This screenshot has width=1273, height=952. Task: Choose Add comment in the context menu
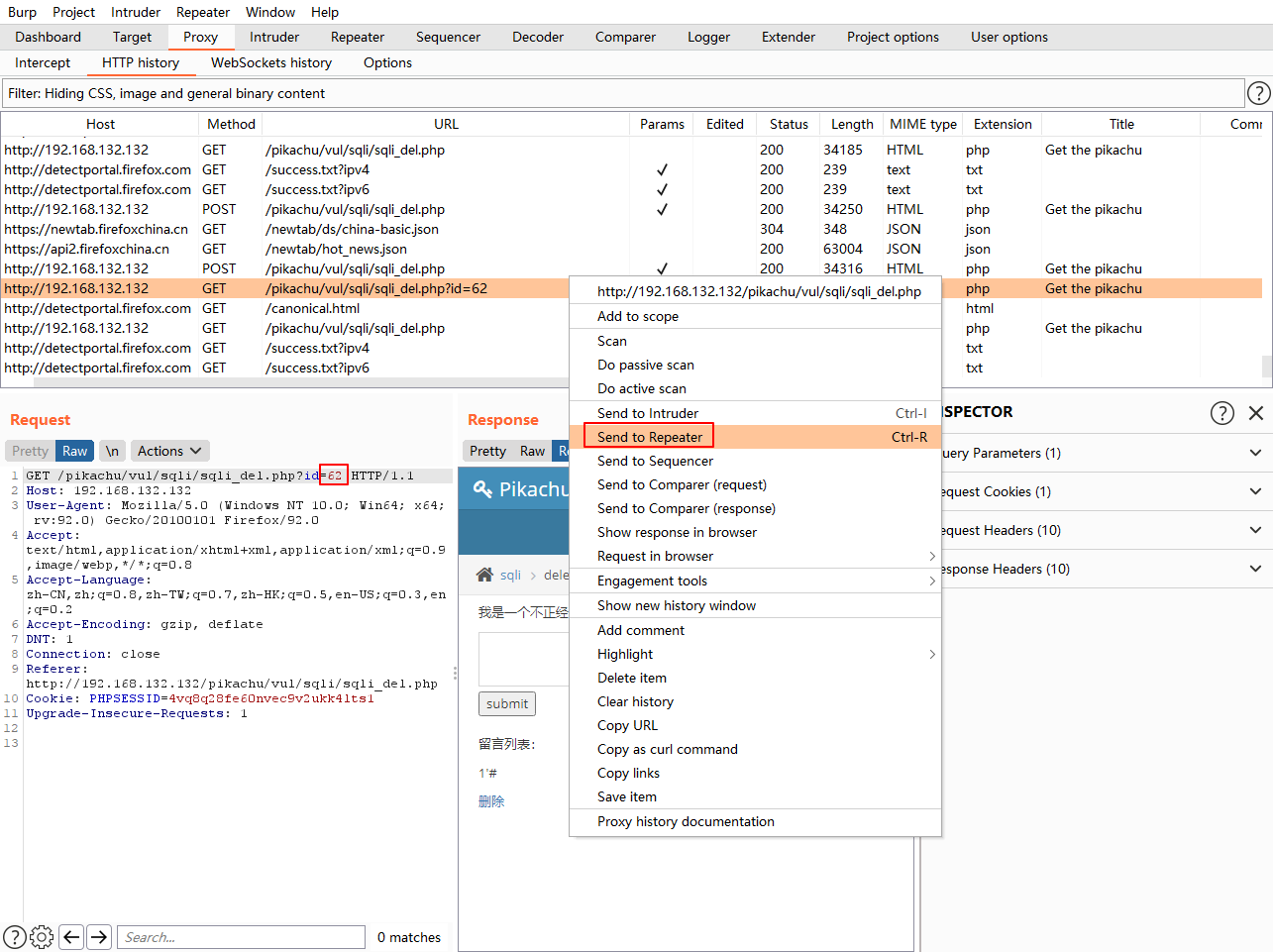click(755, 630)
